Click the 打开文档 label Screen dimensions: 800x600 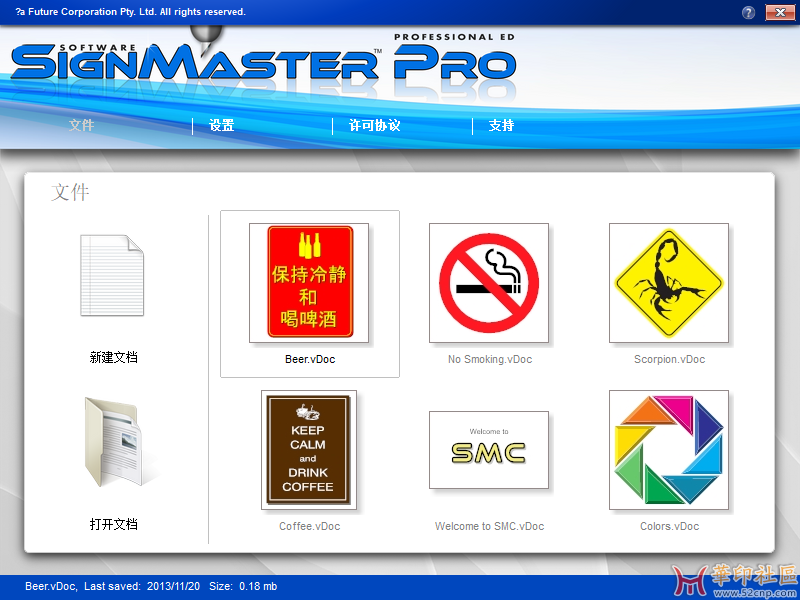(x=113, y=524)
